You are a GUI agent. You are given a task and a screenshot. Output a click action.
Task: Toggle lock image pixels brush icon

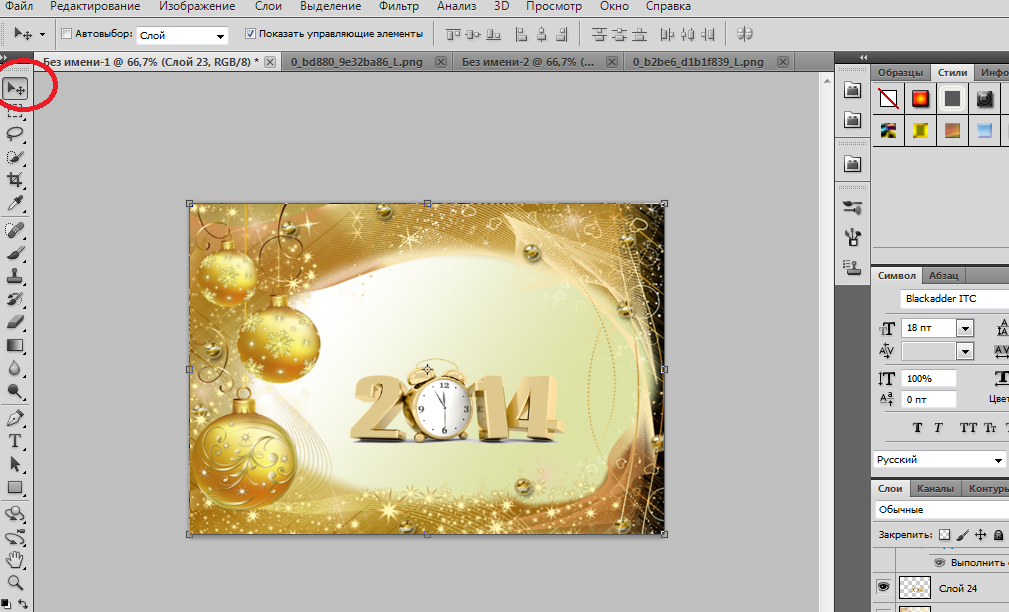(x=962, y=535)
